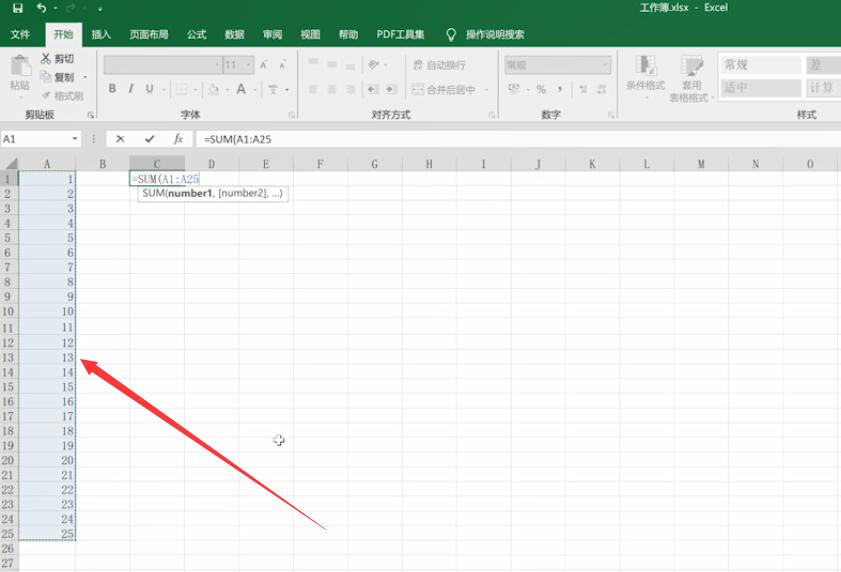
Task: Toggle Underline formatting
Action: pos(149,89)
